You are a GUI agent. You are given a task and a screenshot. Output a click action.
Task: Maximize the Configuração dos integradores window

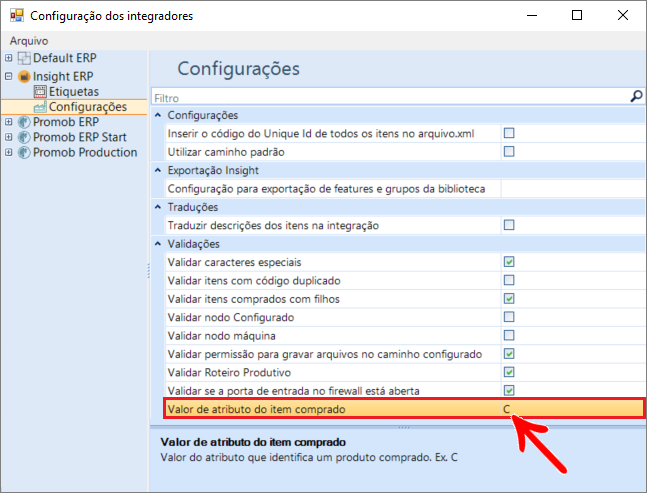577,16
